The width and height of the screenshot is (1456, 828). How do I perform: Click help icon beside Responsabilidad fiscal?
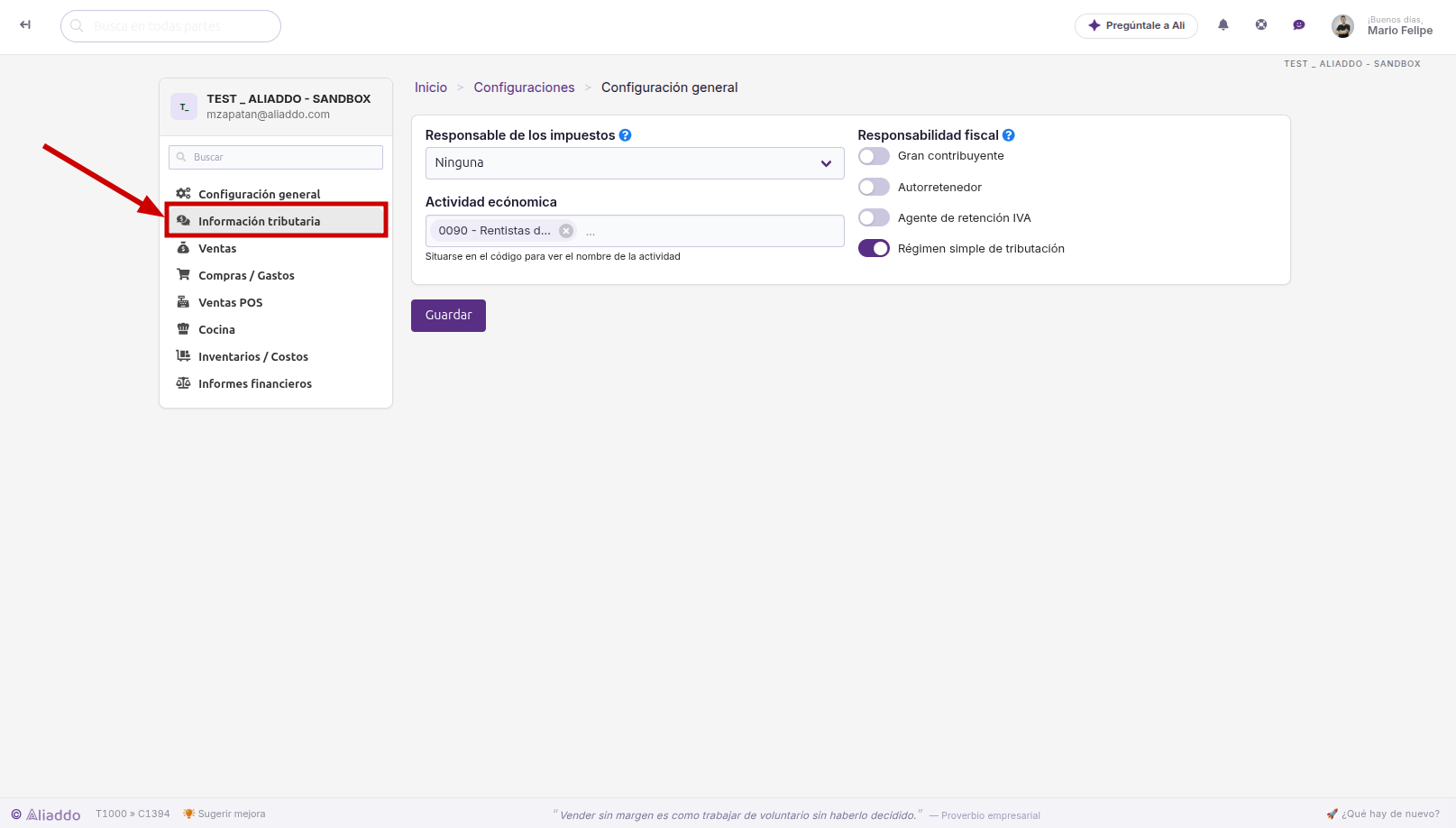pyautogui.click(x=1009, y=135)
